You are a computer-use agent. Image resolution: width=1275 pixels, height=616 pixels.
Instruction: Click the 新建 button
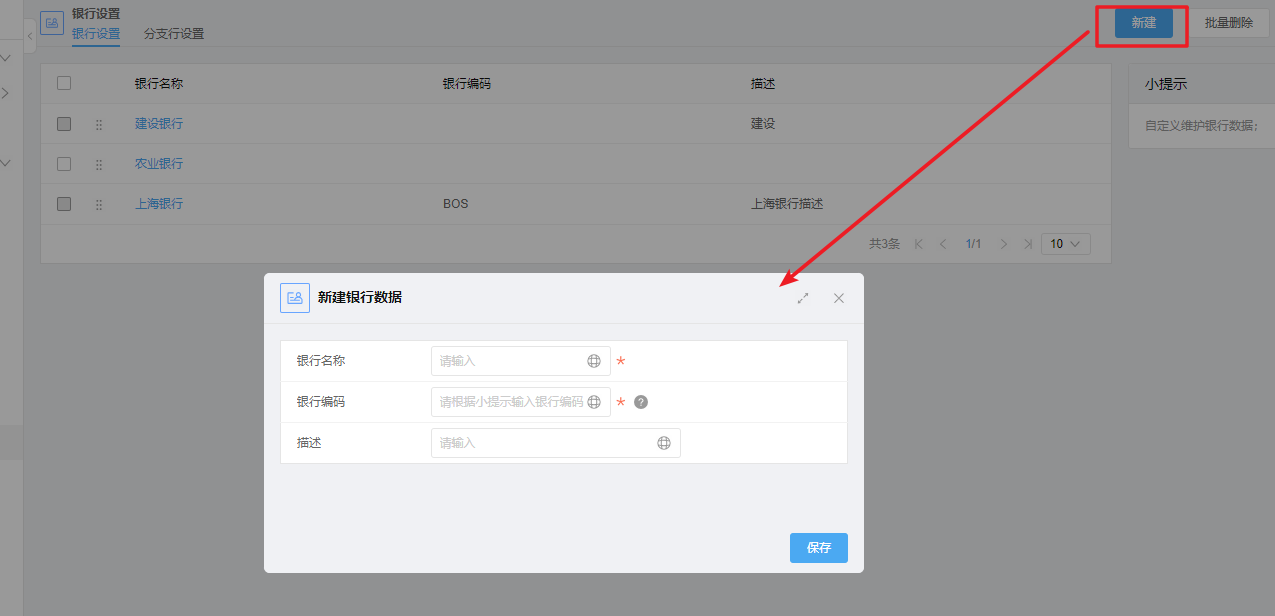point(1144,22)
